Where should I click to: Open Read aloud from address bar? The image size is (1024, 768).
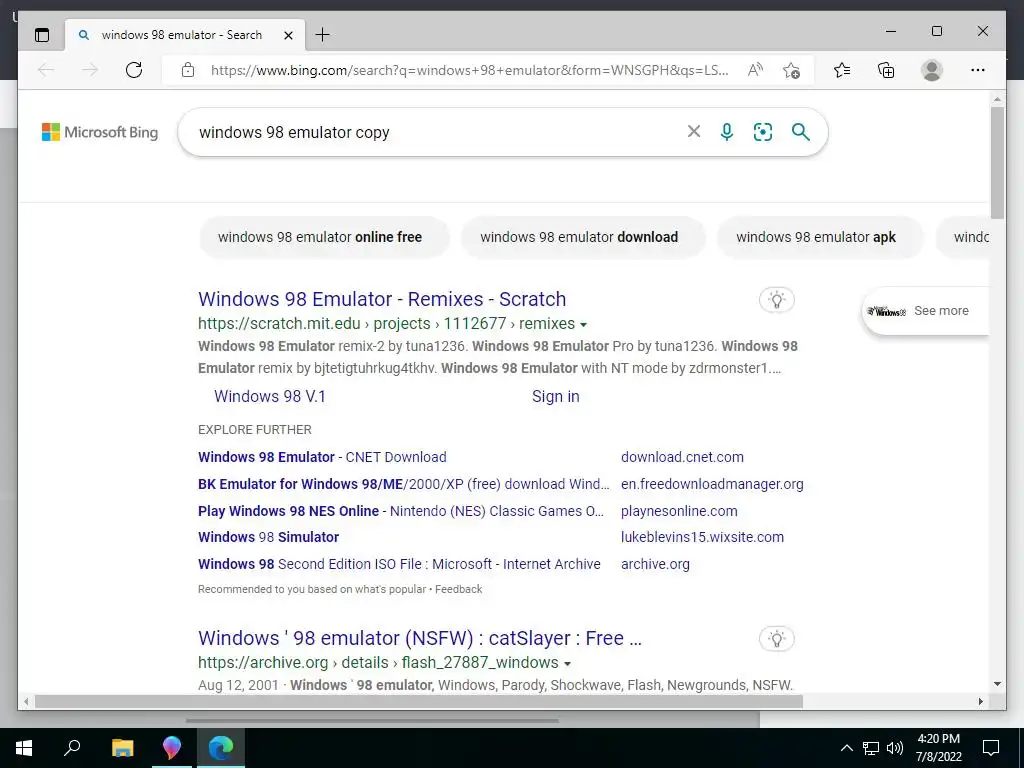pos(755,70)
